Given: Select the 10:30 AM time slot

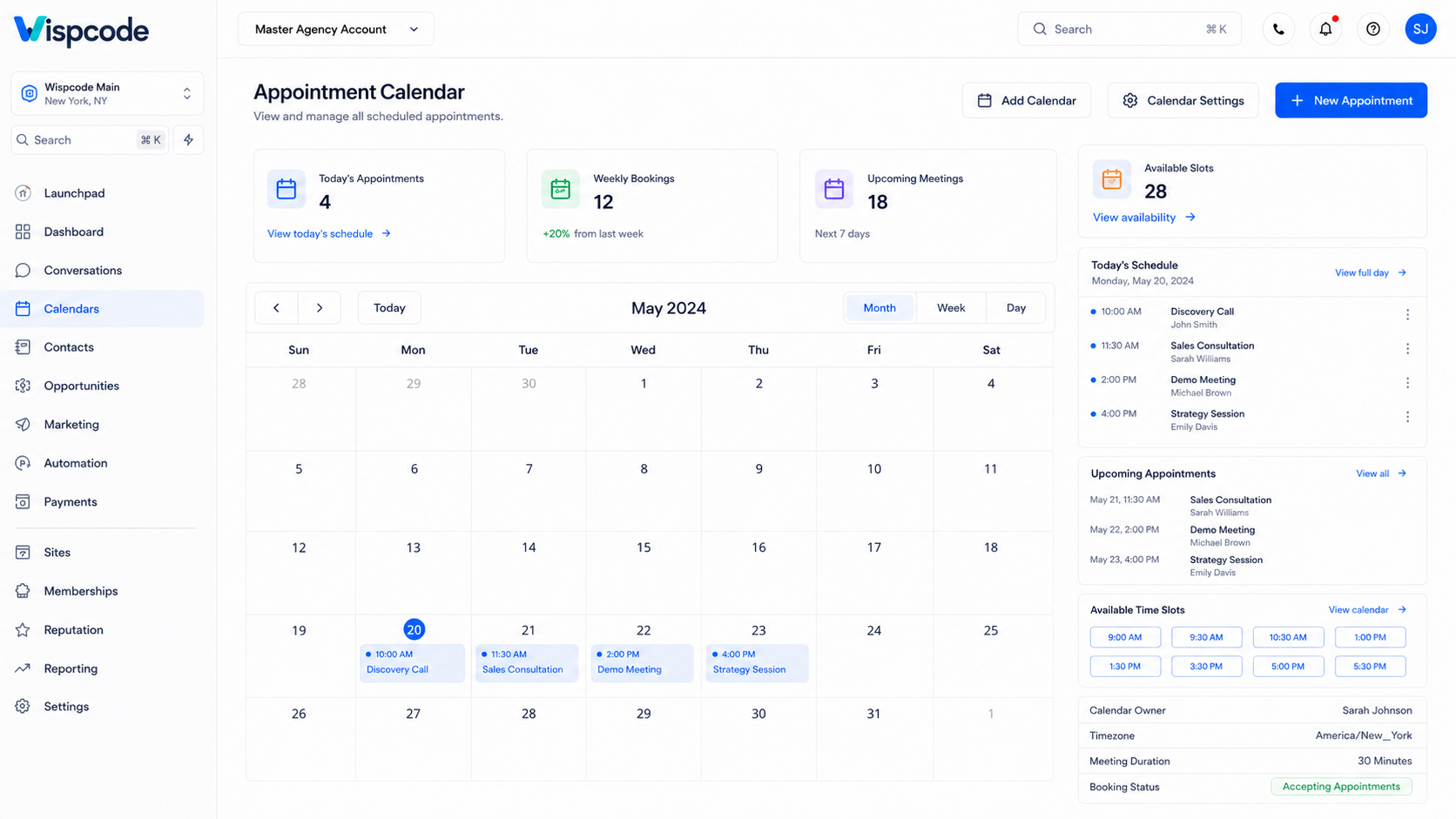Looking at the screenshot, I should coord(1288,637).
